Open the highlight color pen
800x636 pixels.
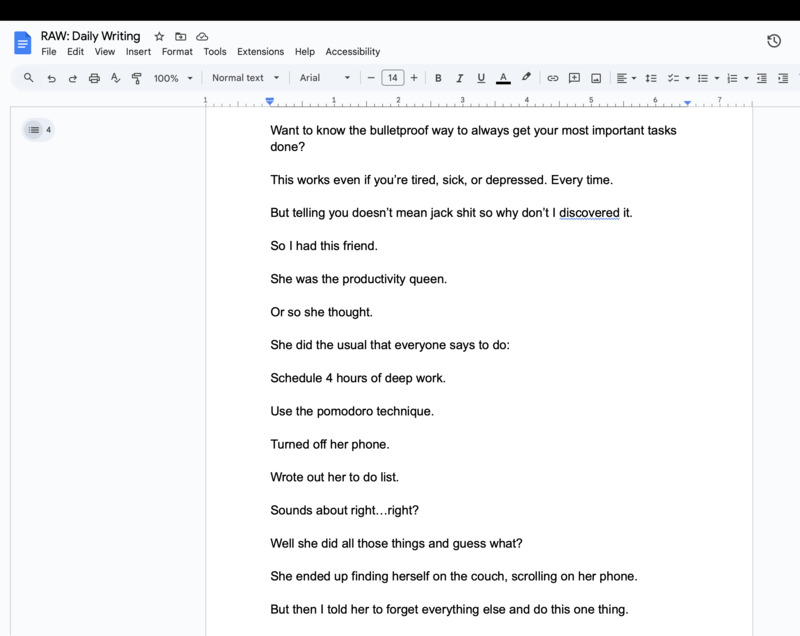[x=526, y=77]
